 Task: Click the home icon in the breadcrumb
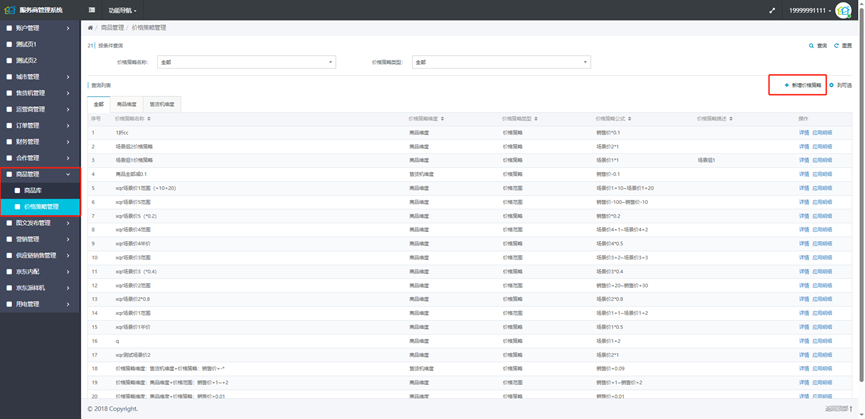90,28
